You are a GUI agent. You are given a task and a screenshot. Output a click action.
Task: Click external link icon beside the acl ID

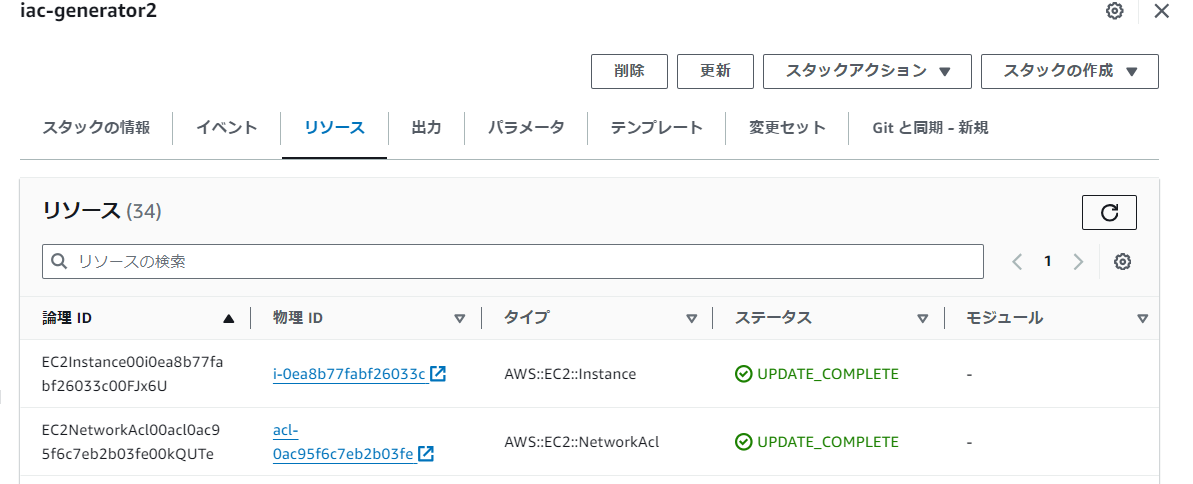point(426,454)
